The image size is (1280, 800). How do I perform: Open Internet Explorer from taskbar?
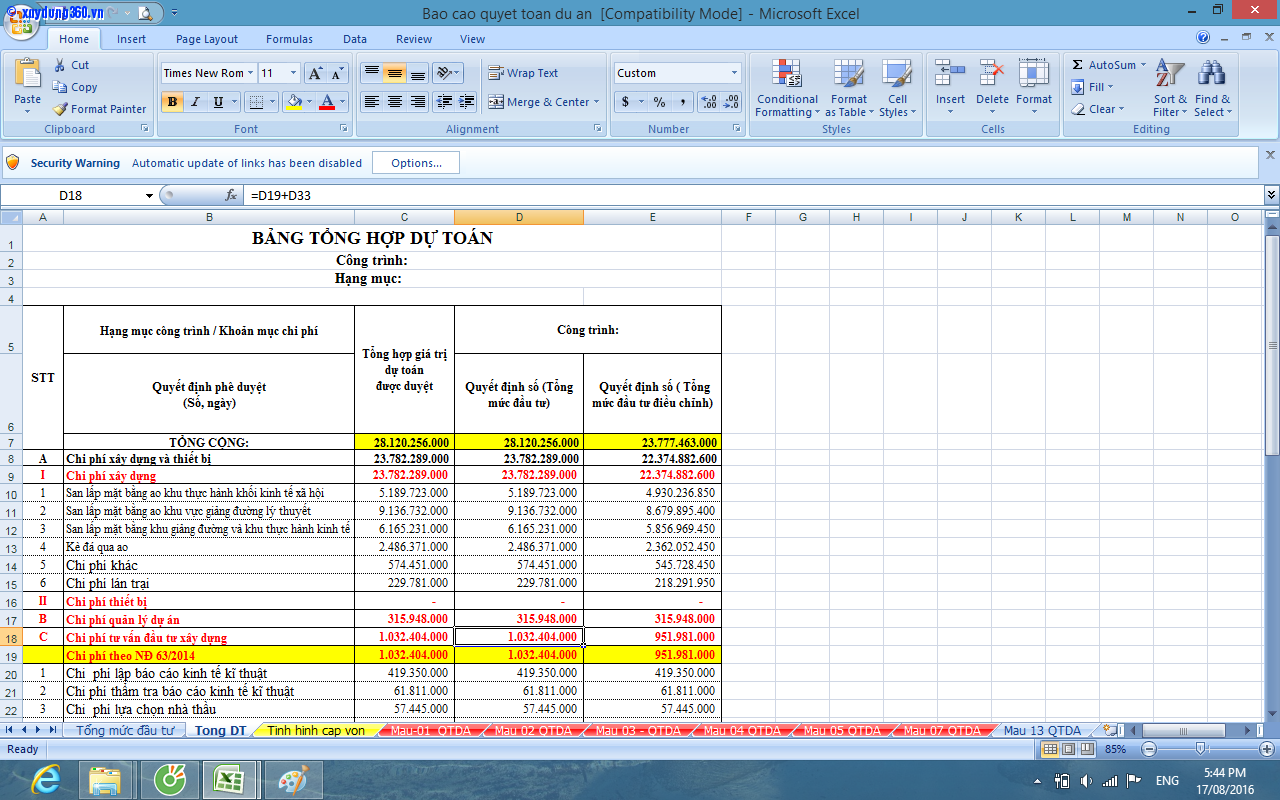coord(45,779)
